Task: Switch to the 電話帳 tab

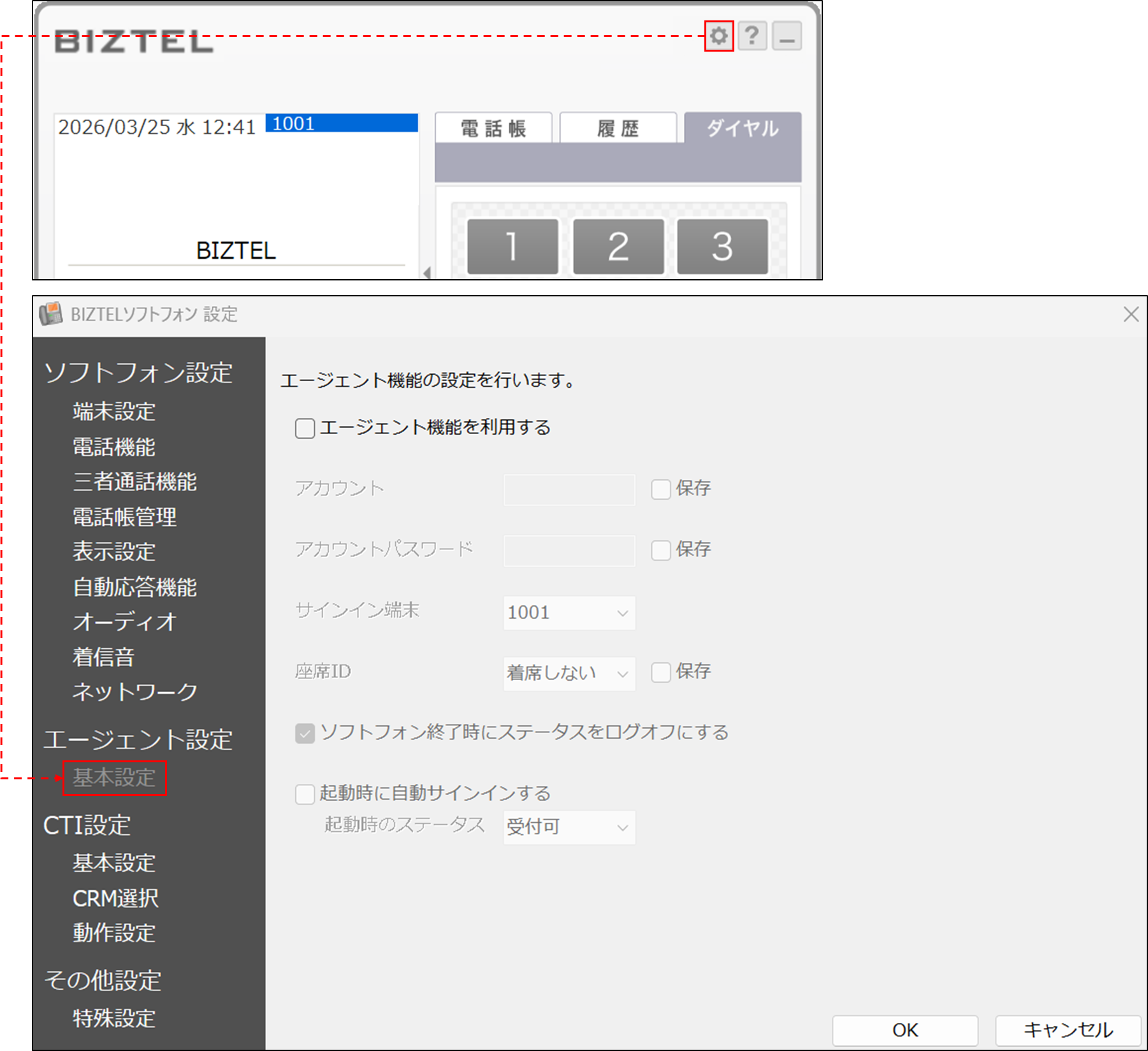Action: (493, 129)
